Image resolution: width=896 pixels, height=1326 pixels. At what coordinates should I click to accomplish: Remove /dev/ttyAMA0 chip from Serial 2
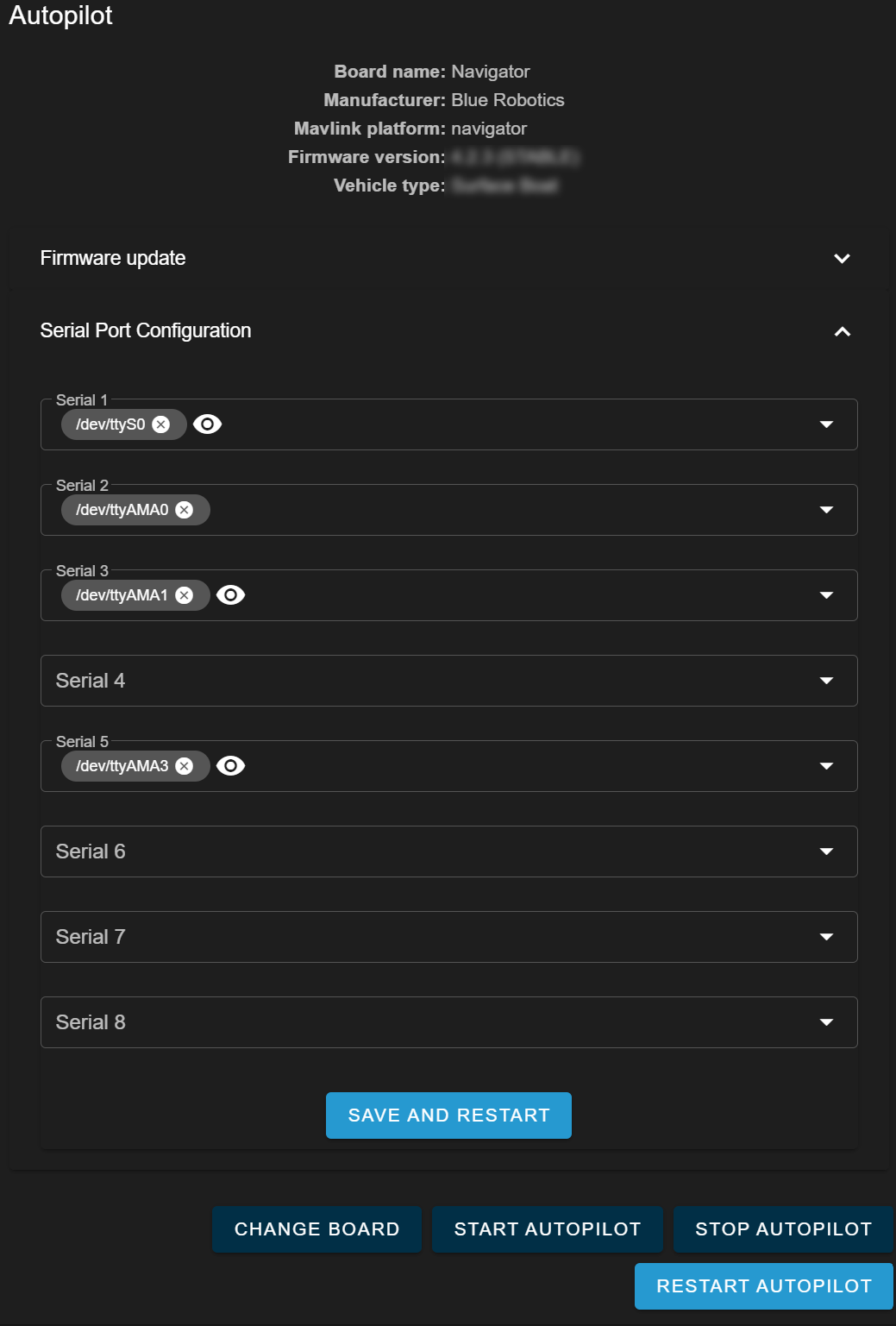[185, 510]
